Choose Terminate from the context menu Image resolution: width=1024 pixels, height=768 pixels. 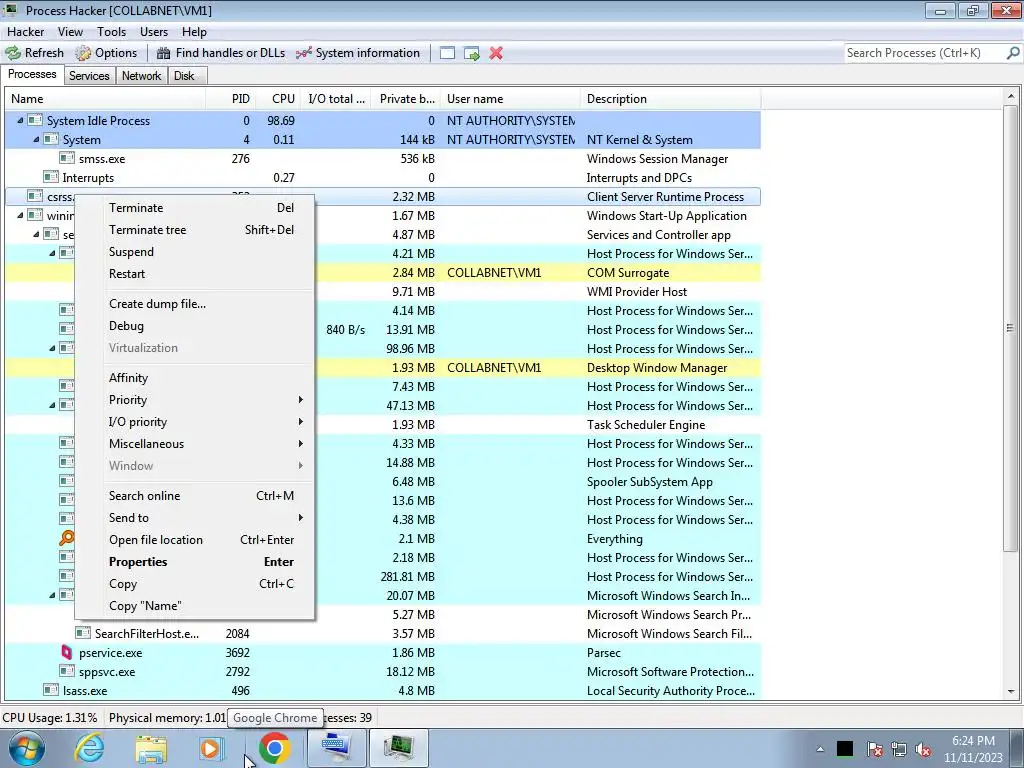click(x=195, y=208)
